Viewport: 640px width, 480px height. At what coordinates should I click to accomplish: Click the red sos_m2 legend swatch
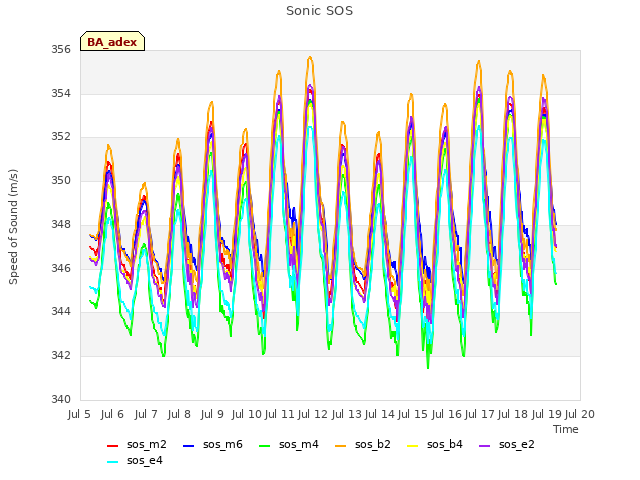(112, 446)
